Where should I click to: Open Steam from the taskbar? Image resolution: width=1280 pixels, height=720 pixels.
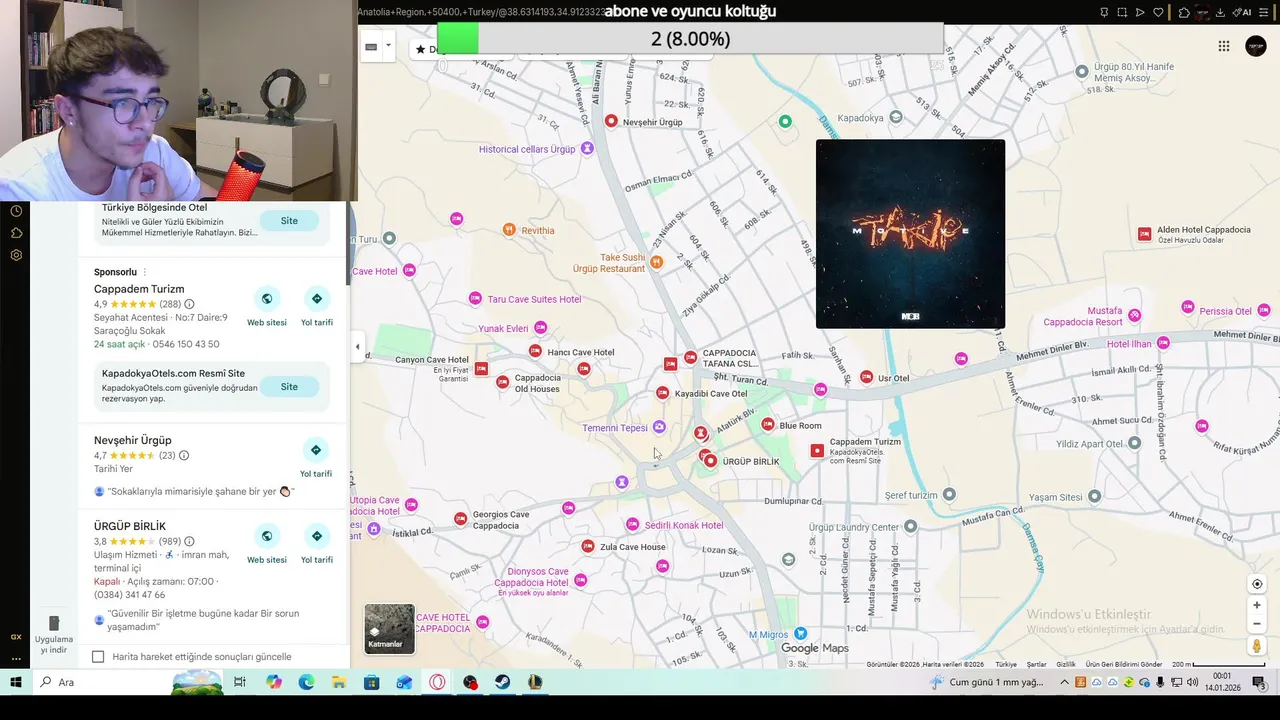502,682
